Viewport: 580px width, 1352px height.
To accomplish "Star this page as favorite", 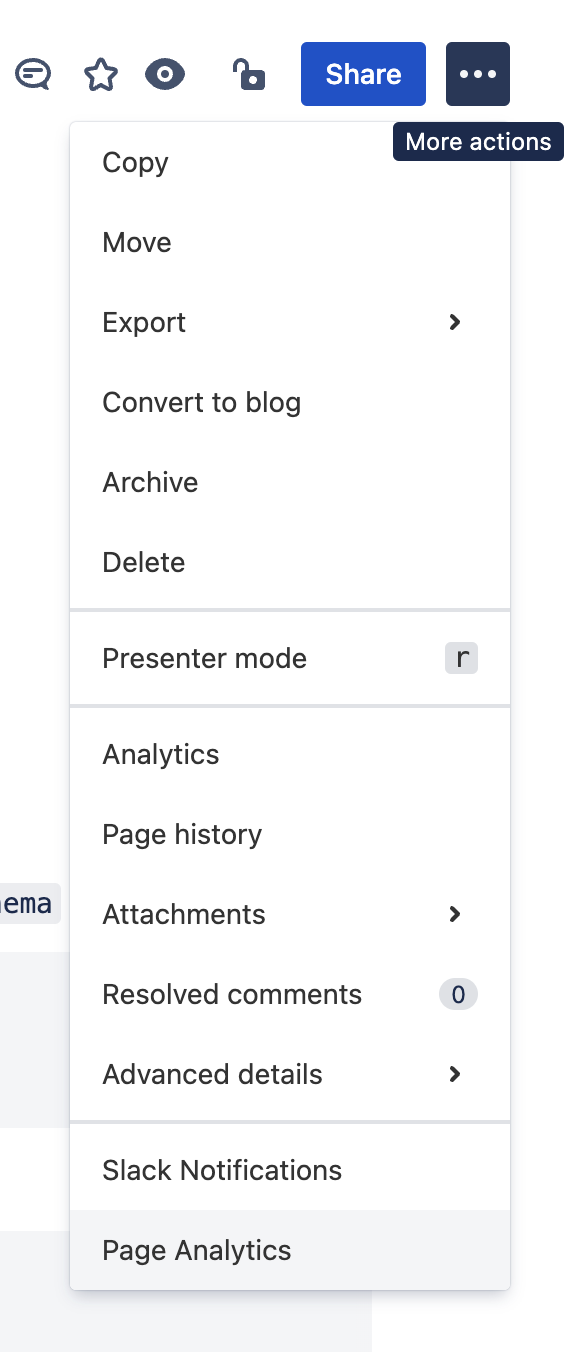I will (100, 74).
